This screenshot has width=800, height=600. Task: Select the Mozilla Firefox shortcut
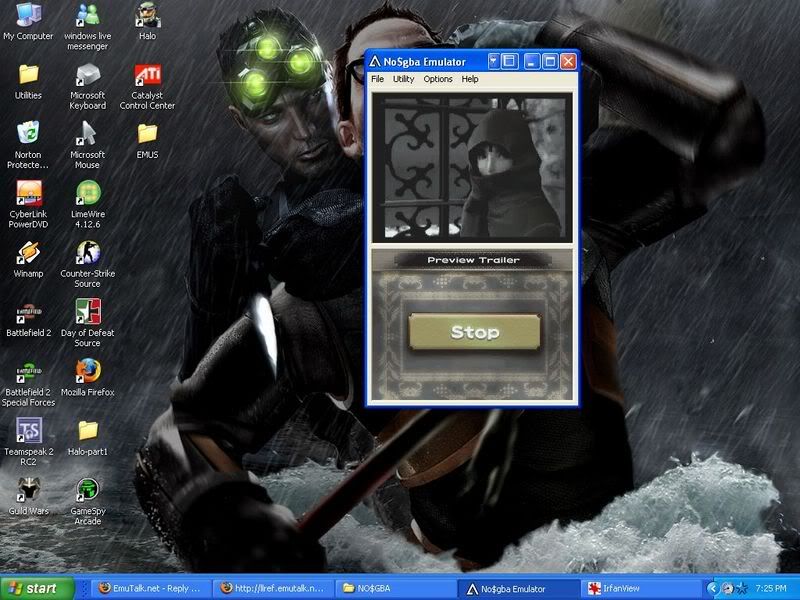point(88,379)
